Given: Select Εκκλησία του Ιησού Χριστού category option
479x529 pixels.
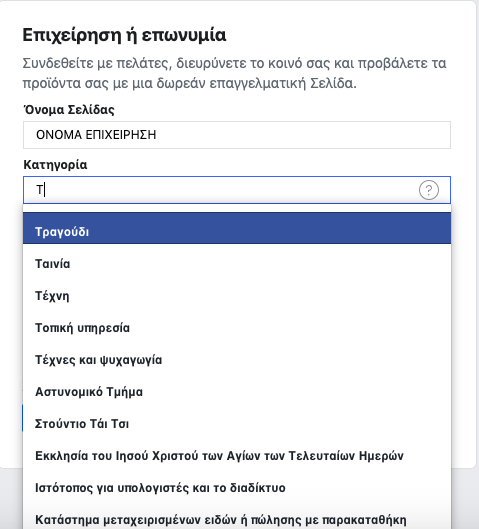Looking at the screenshot, I should point(237,456).
